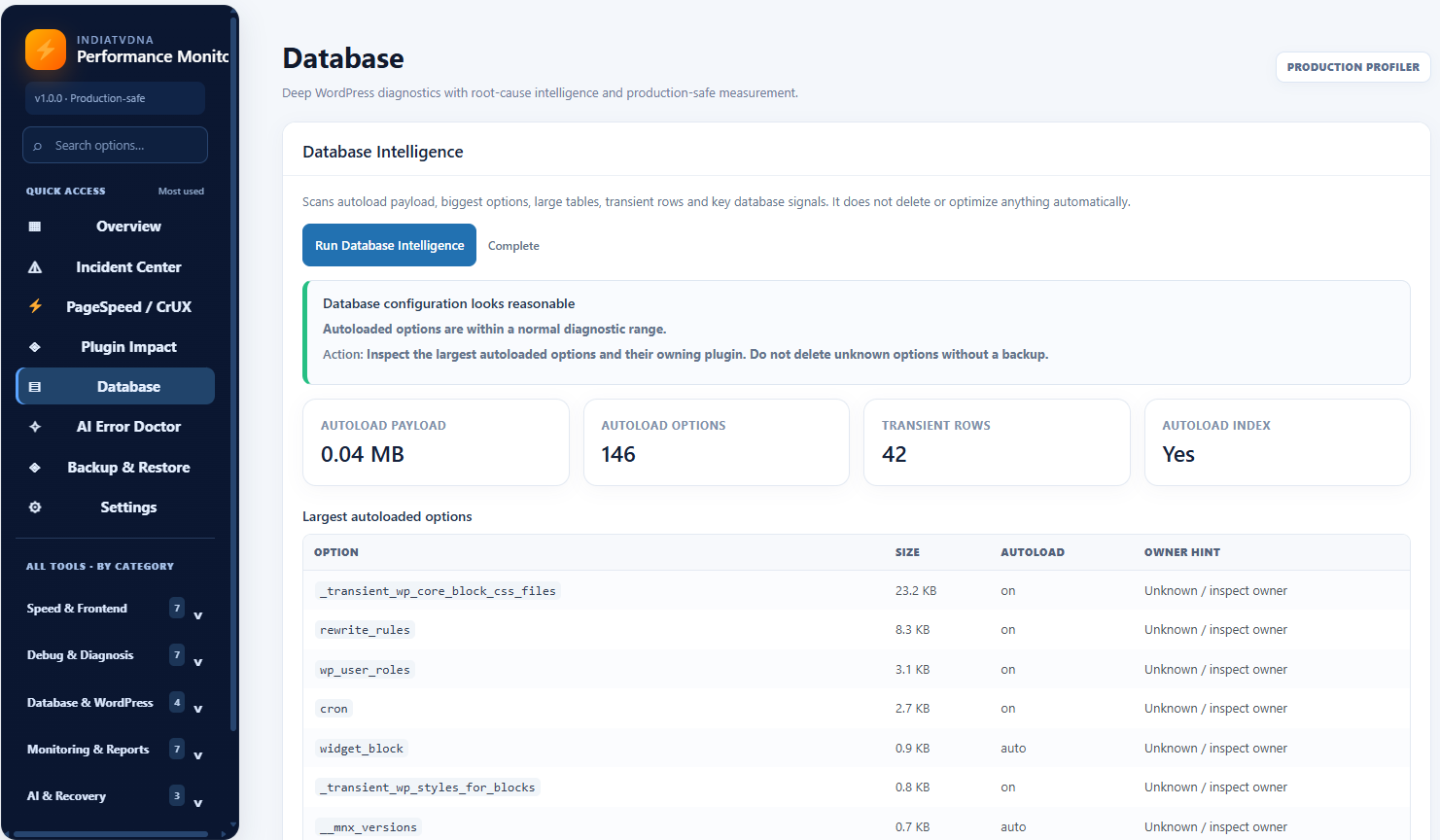Image resolution: width=1440 pixels, height=840 pixels.
Task: Click the orange lightning bolt logo icon
Action: click(x=46, y=50)
